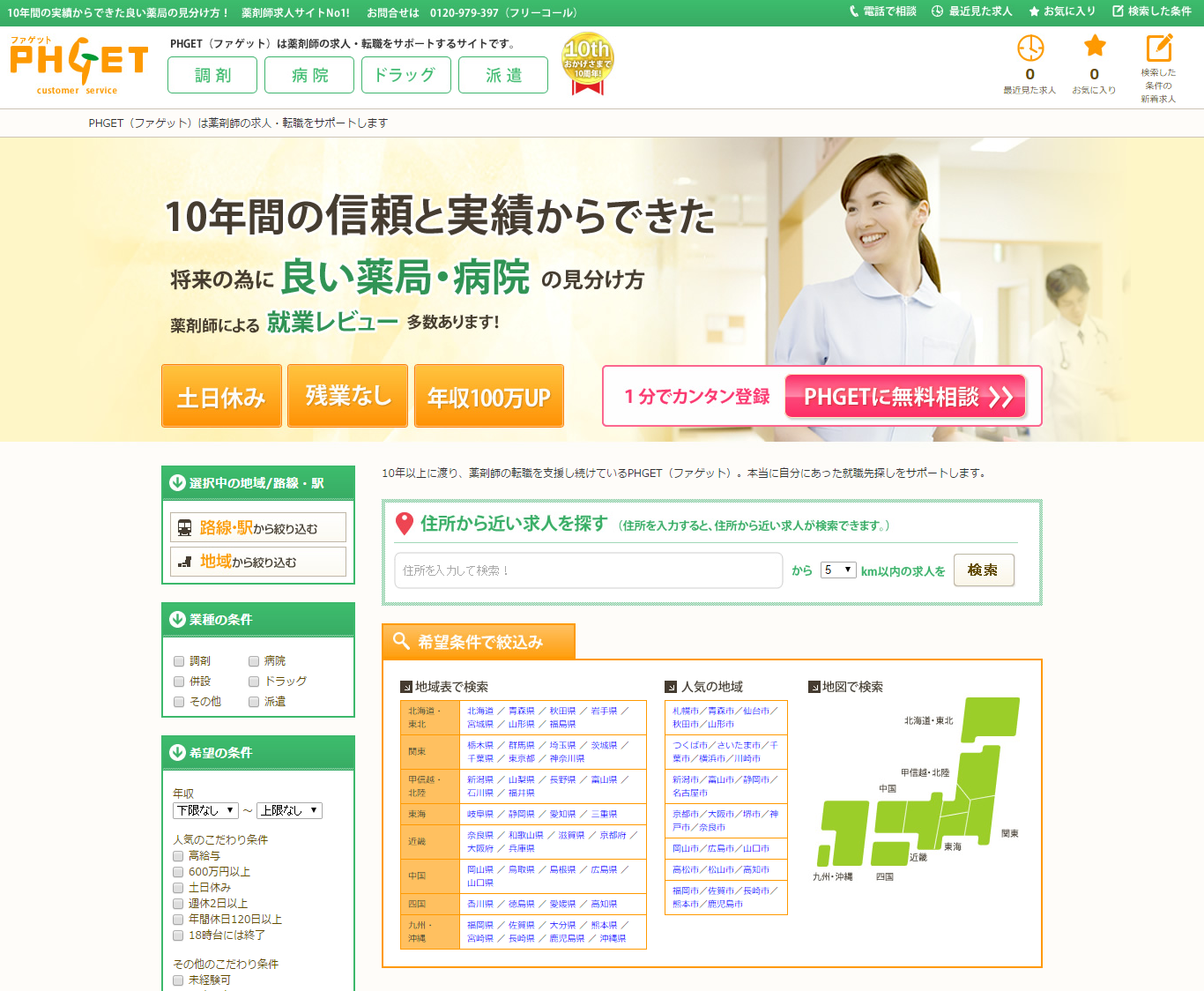This screenshot has width=1204, height=991.
Task: Open recently viewed jobs clock icon
Action: pyautogui.click(x=1030, y=48)
